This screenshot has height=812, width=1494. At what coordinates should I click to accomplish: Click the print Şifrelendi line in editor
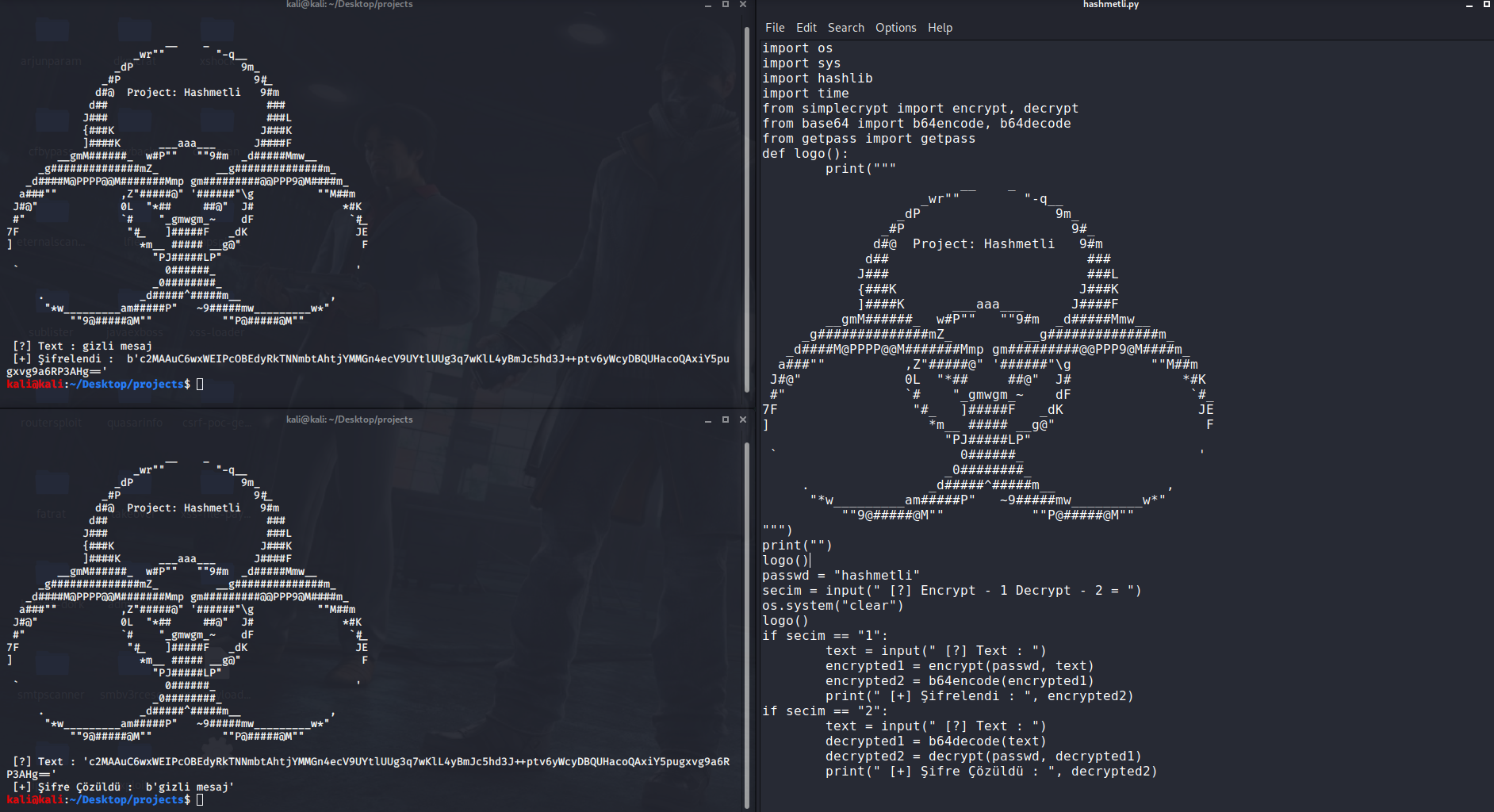click(979, 696)
